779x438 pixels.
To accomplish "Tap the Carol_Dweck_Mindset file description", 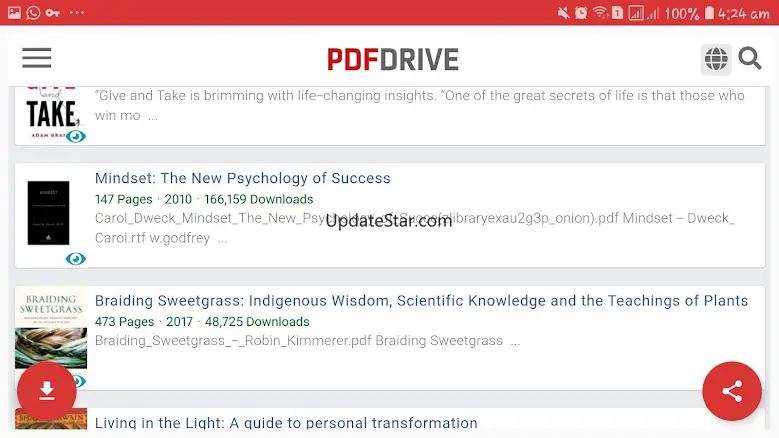I will point(415,228).
